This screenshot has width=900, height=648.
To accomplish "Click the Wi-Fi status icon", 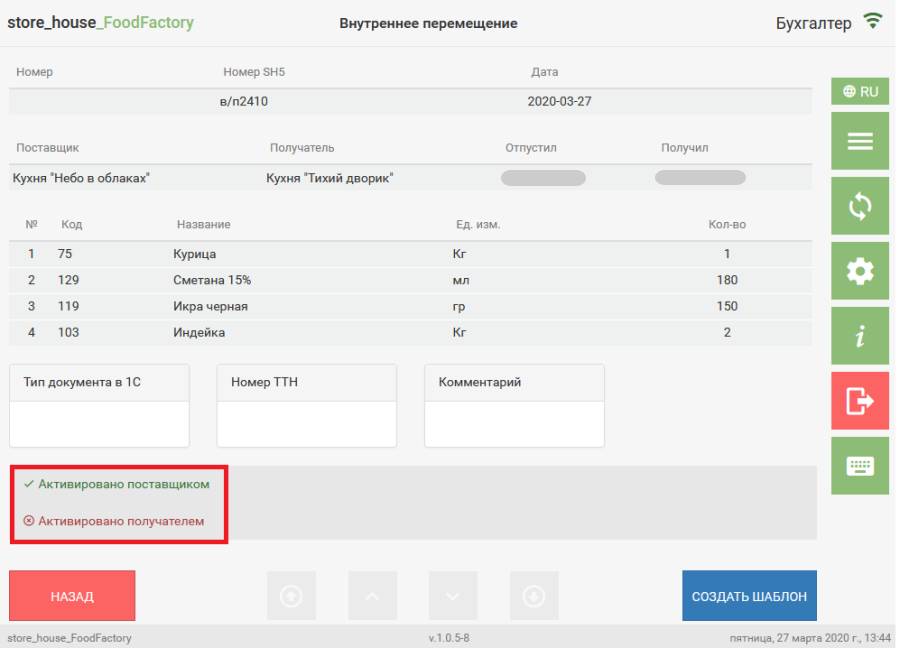I will pyautogui.click(x=873, y=22).
